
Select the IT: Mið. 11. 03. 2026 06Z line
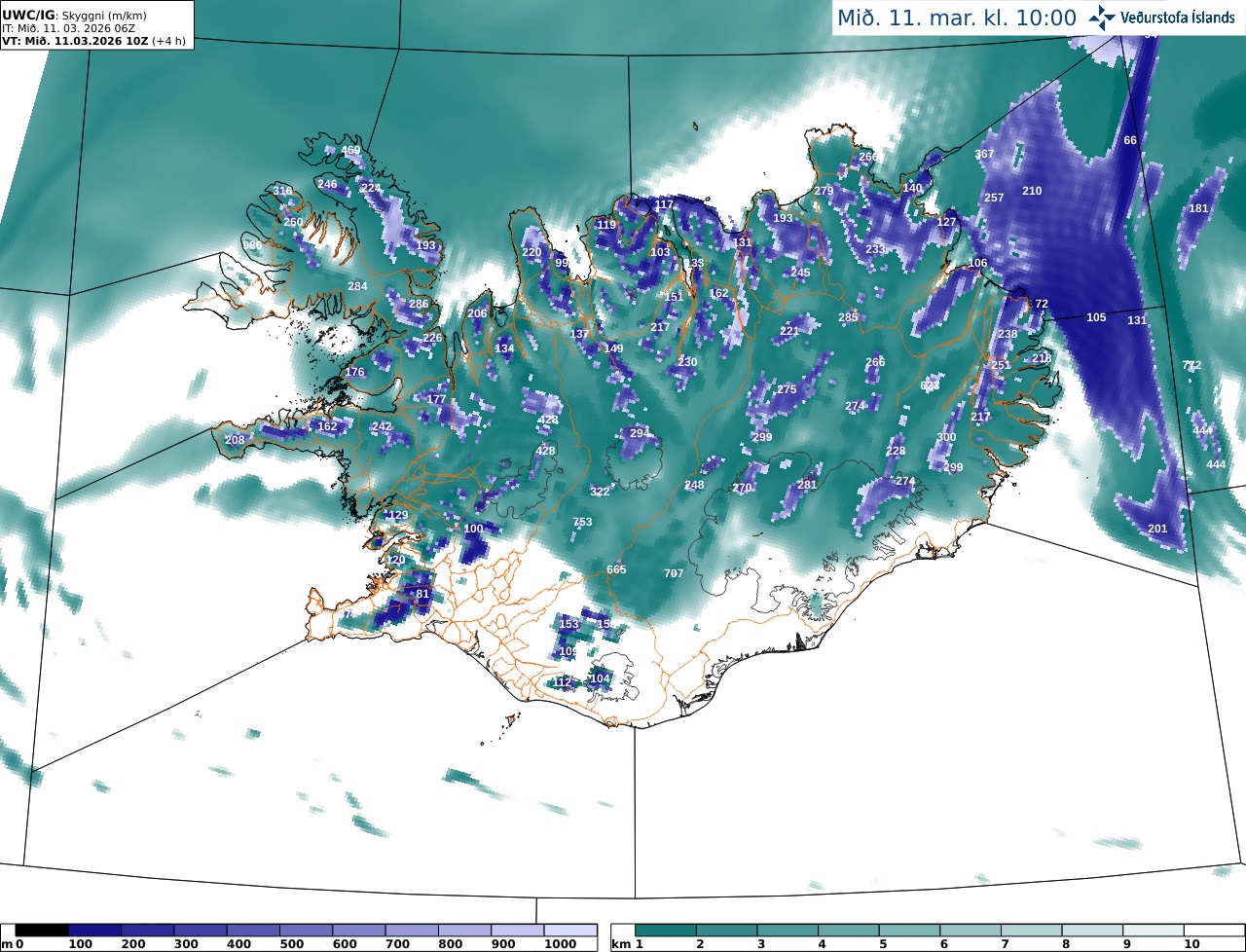[x=68, y=28]
